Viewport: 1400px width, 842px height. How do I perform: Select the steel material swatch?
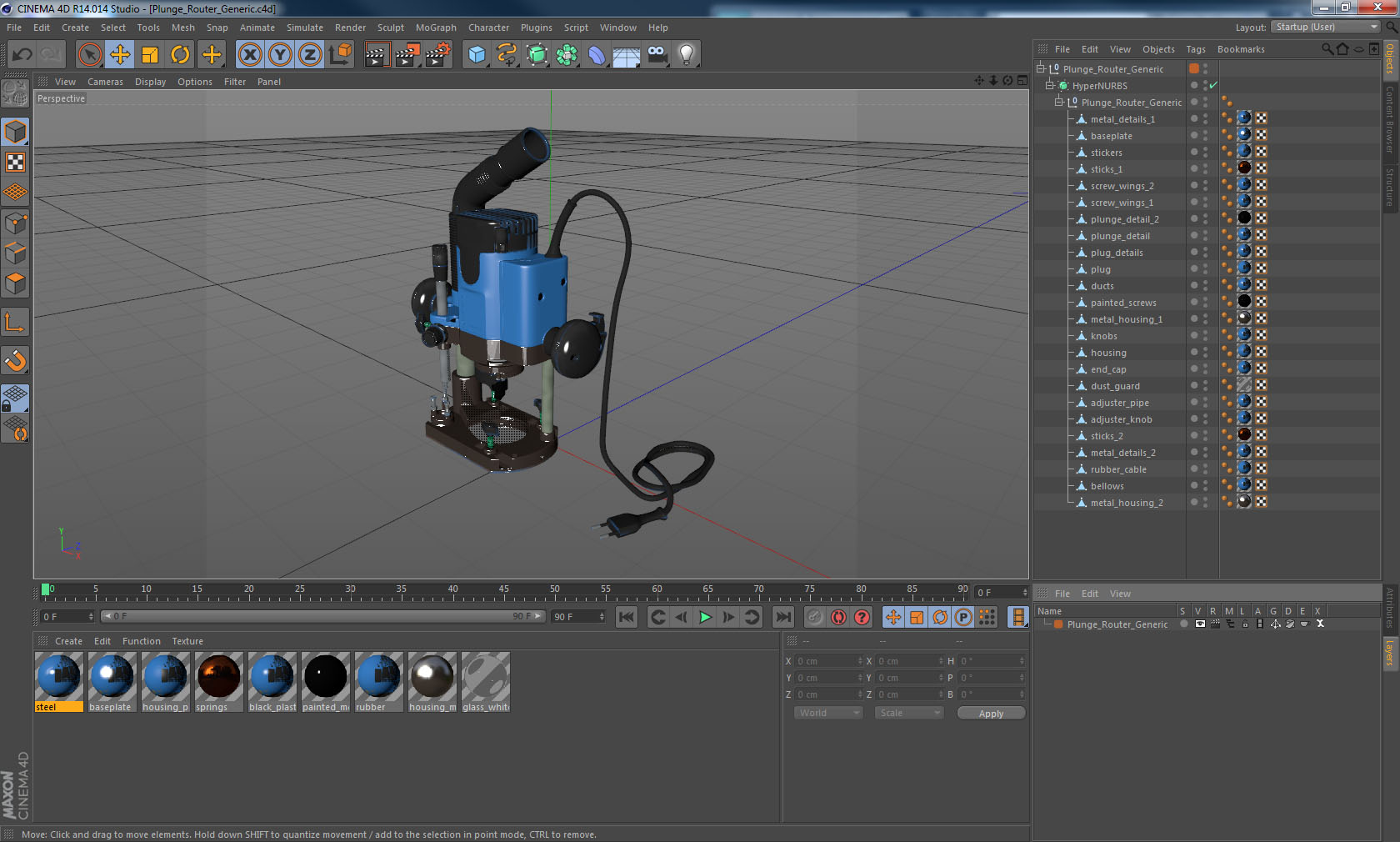point(59,682)
